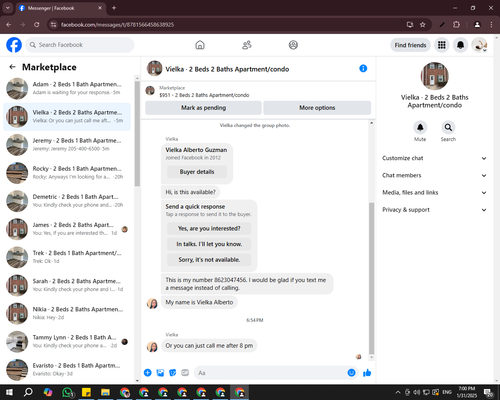The height and width of the screenshot is (400, 500).
Task: Click the conversation list scrollbar
Action: pos(137,133)
